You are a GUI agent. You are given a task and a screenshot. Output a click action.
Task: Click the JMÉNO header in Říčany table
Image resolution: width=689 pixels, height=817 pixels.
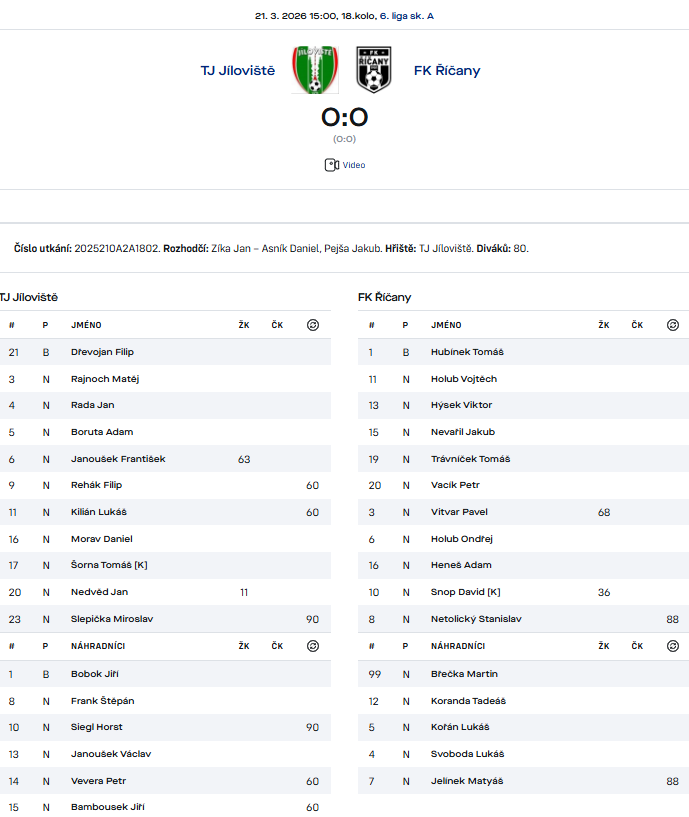pyautogui.click(x=446, y=325)
